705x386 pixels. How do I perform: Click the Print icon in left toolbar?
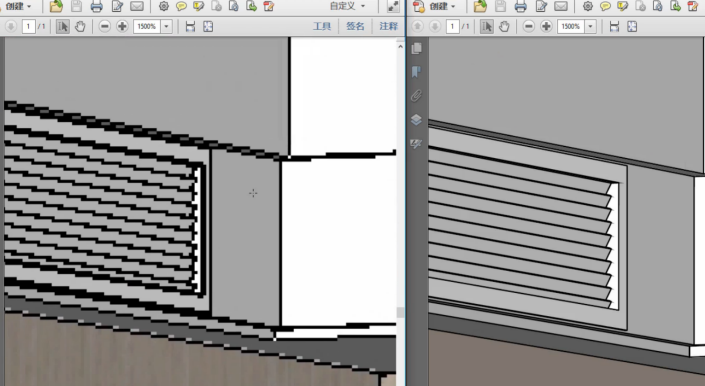tap(96, 6)
